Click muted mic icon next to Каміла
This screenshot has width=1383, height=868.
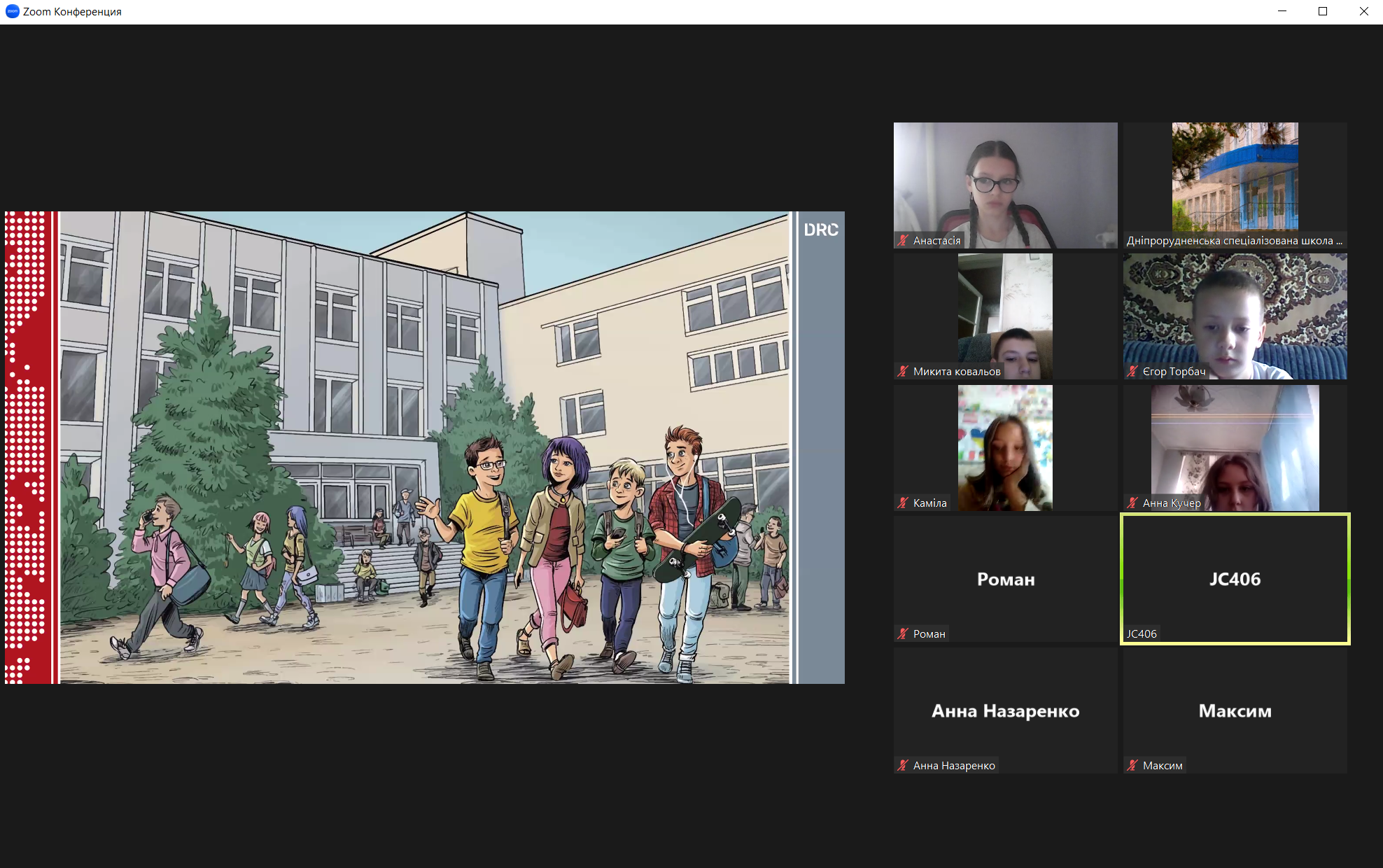tap(903, 503)
